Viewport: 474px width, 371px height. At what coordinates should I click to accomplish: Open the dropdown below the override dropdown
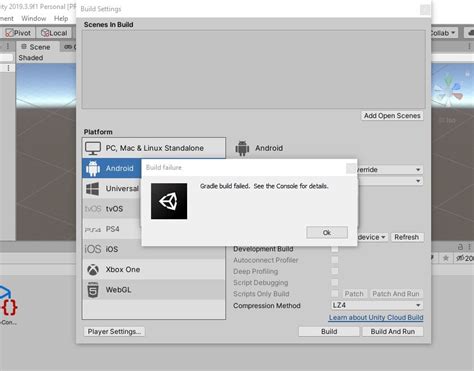(x=390, y=181)
